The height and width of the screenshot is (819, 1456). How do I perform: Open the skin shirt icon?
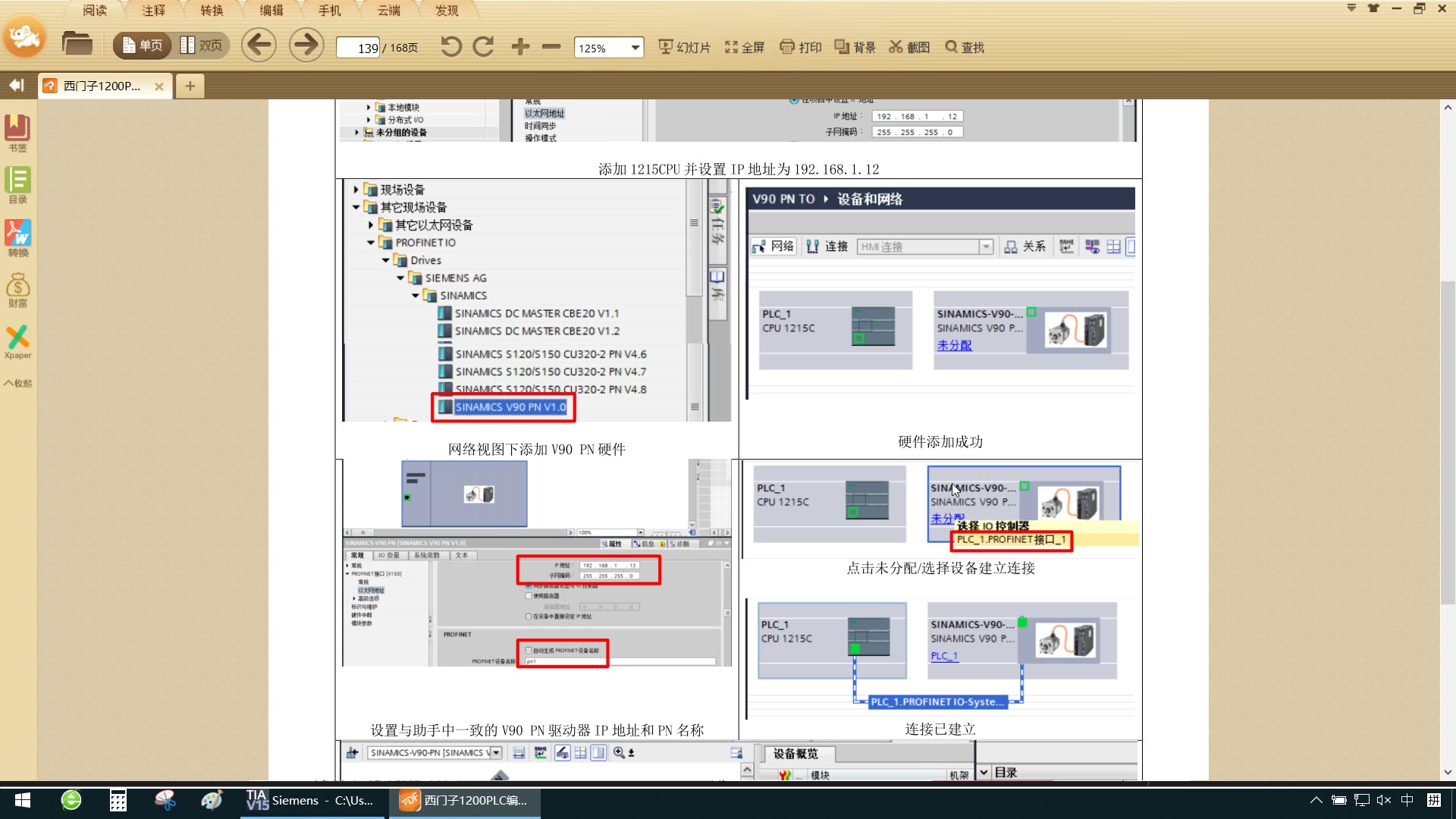pos(1373,8)
